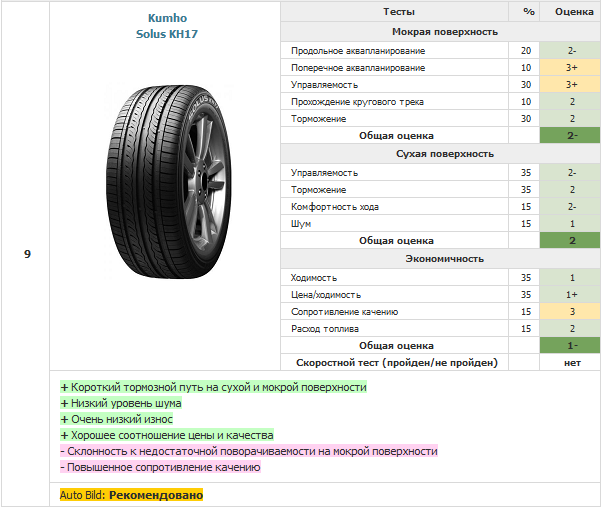602x510 pixels.
Task: Select 'Низкий уровень шума' advantage line
Action: point(121,403)
